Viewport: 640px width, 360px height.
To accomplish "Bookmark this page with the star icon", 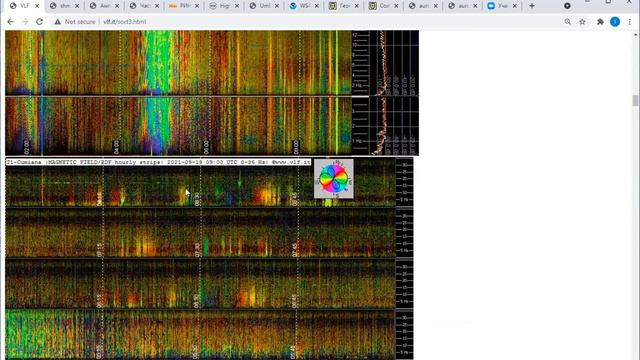I will click(x=582, y=22).
